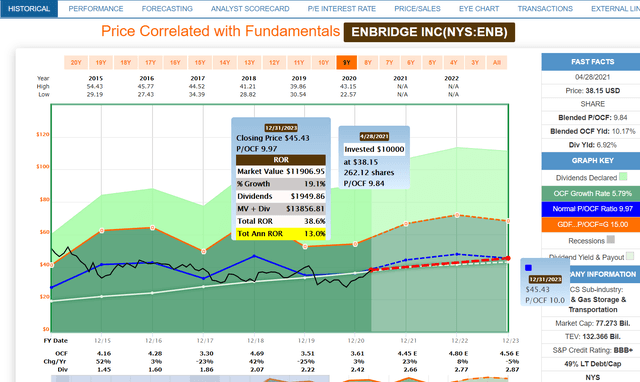Toggle the Normal P/OCF Ratio 9.97 key
This screenshot has height=382, width=640.
(x=592, y=209)
